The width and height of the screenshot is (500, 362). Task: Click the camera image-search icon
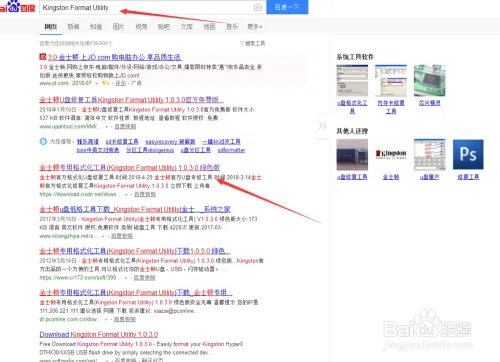[258, 7]
